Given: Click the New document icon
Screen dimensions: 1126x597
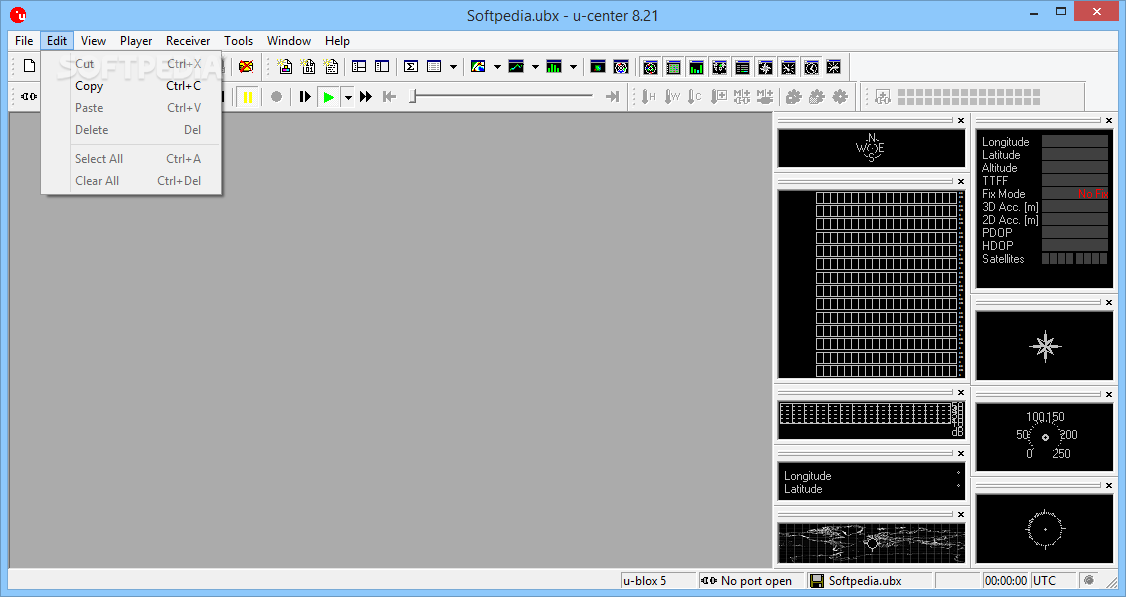Looking at the screenshot, I should (29, 66).
